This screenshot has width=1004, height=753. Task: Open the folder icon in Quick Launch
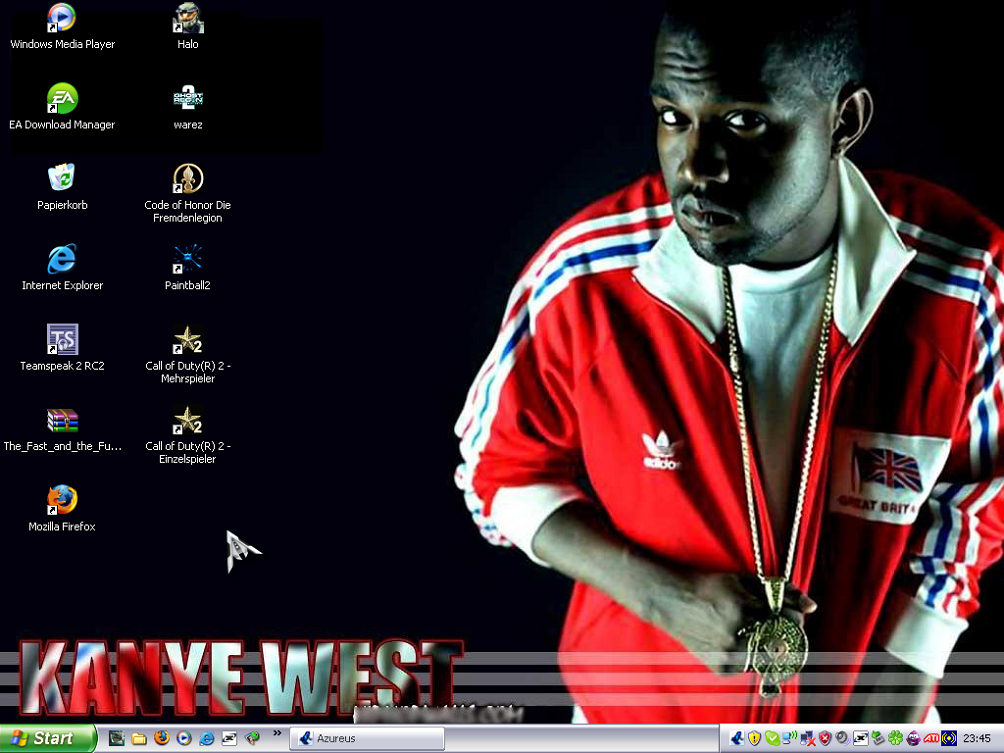[x=139, y=738]
